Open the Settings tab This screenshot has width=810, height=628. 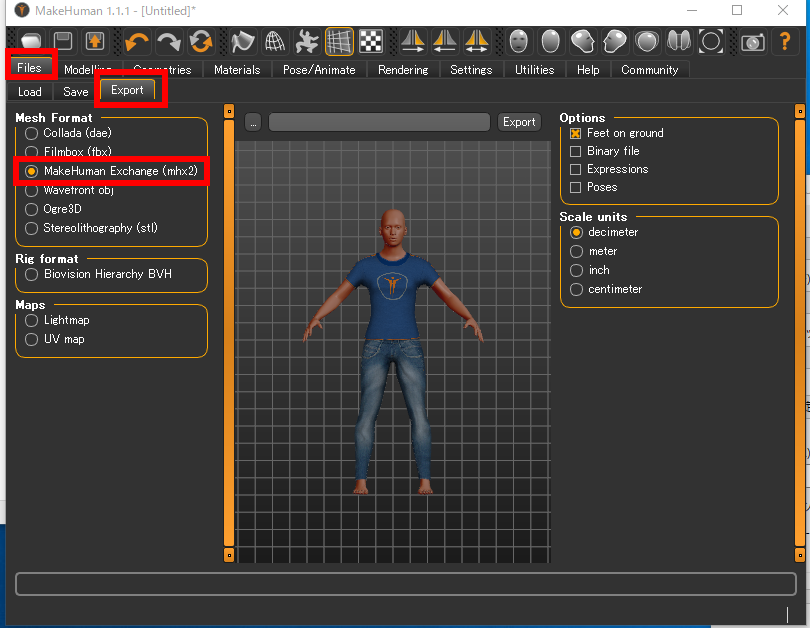[471, 70]
